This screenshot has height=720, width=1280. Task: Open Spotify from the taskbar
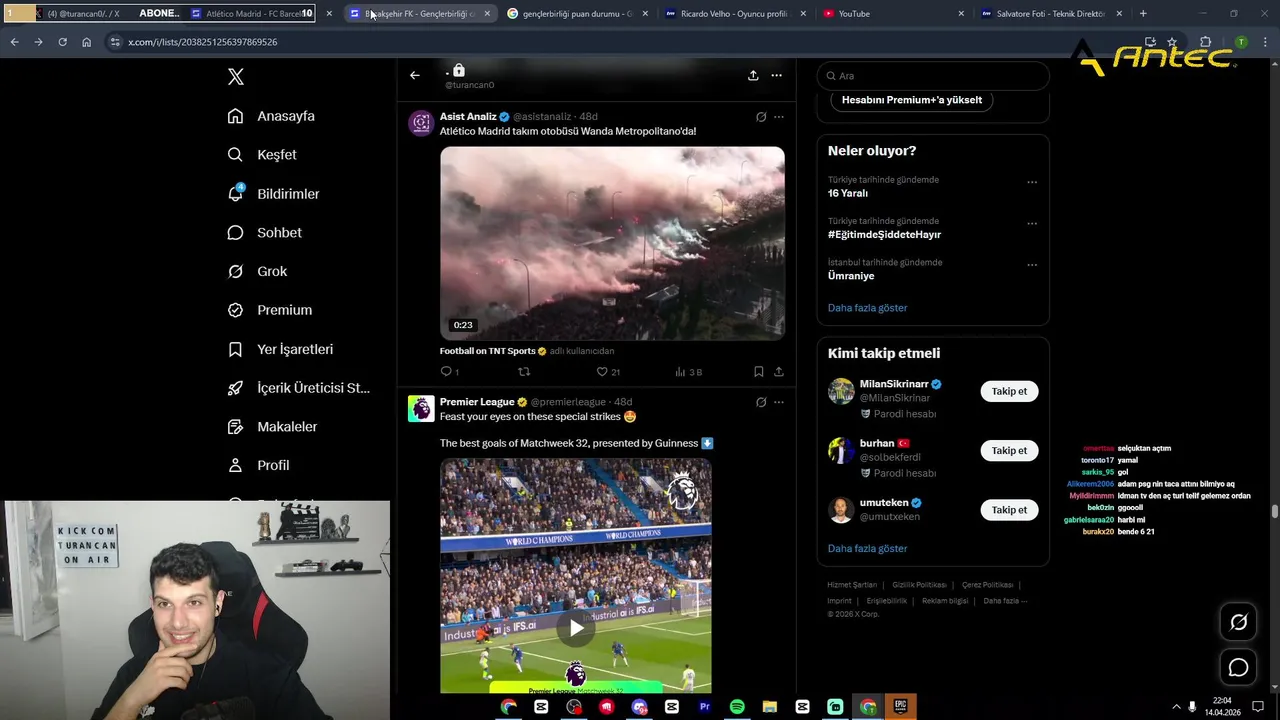coord(737,707)
